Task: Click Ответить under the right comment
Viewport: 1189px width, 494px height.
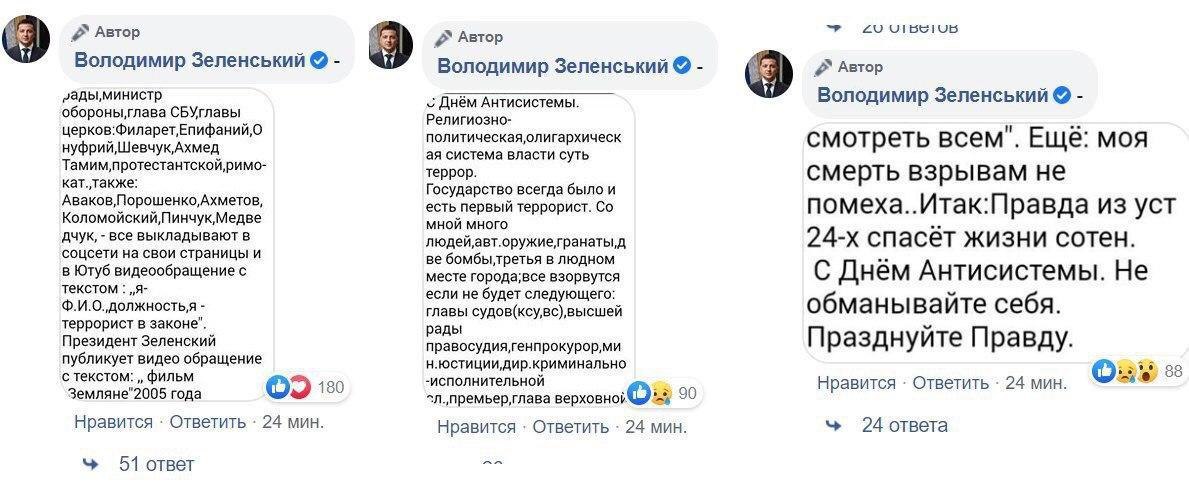Action: (x=950, y=383)
